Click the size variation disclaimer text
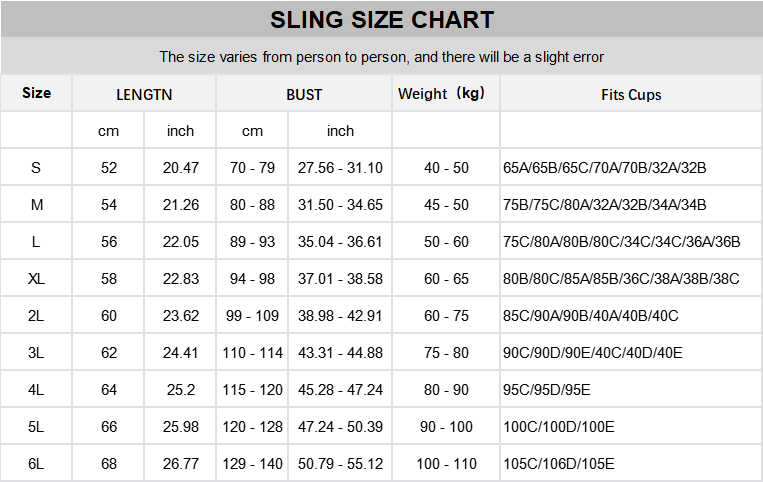Image resolution: width=763 pixels, height=482 pixels. 381,57
